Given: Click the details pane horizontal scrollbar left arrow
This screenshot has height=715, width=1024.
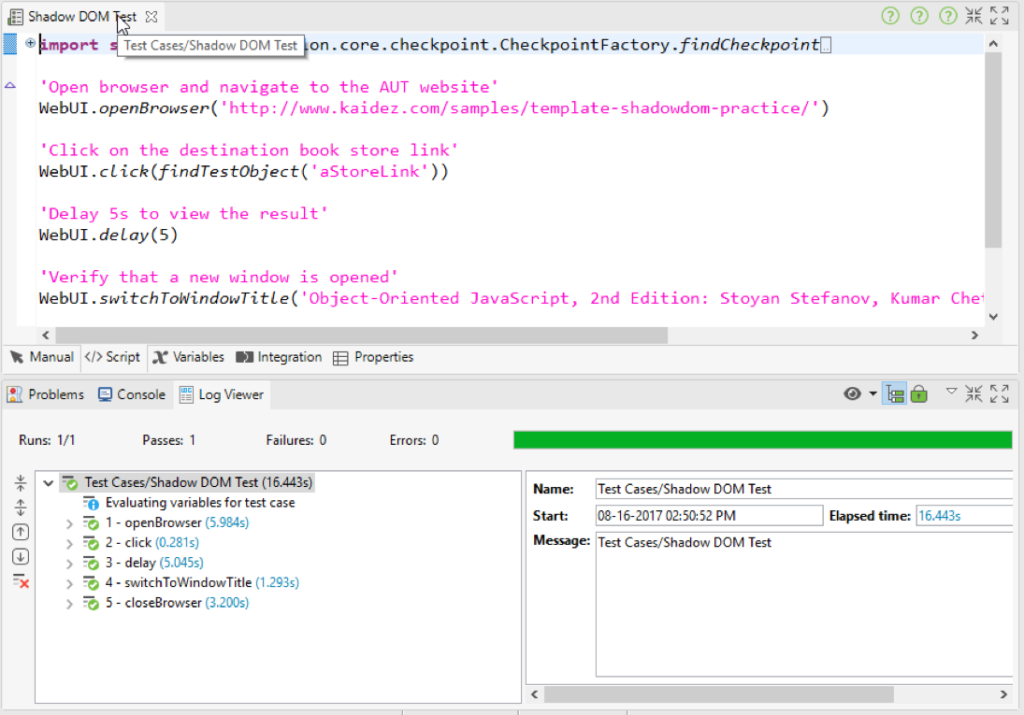Looking at the screenshot, I should [535, 694].
